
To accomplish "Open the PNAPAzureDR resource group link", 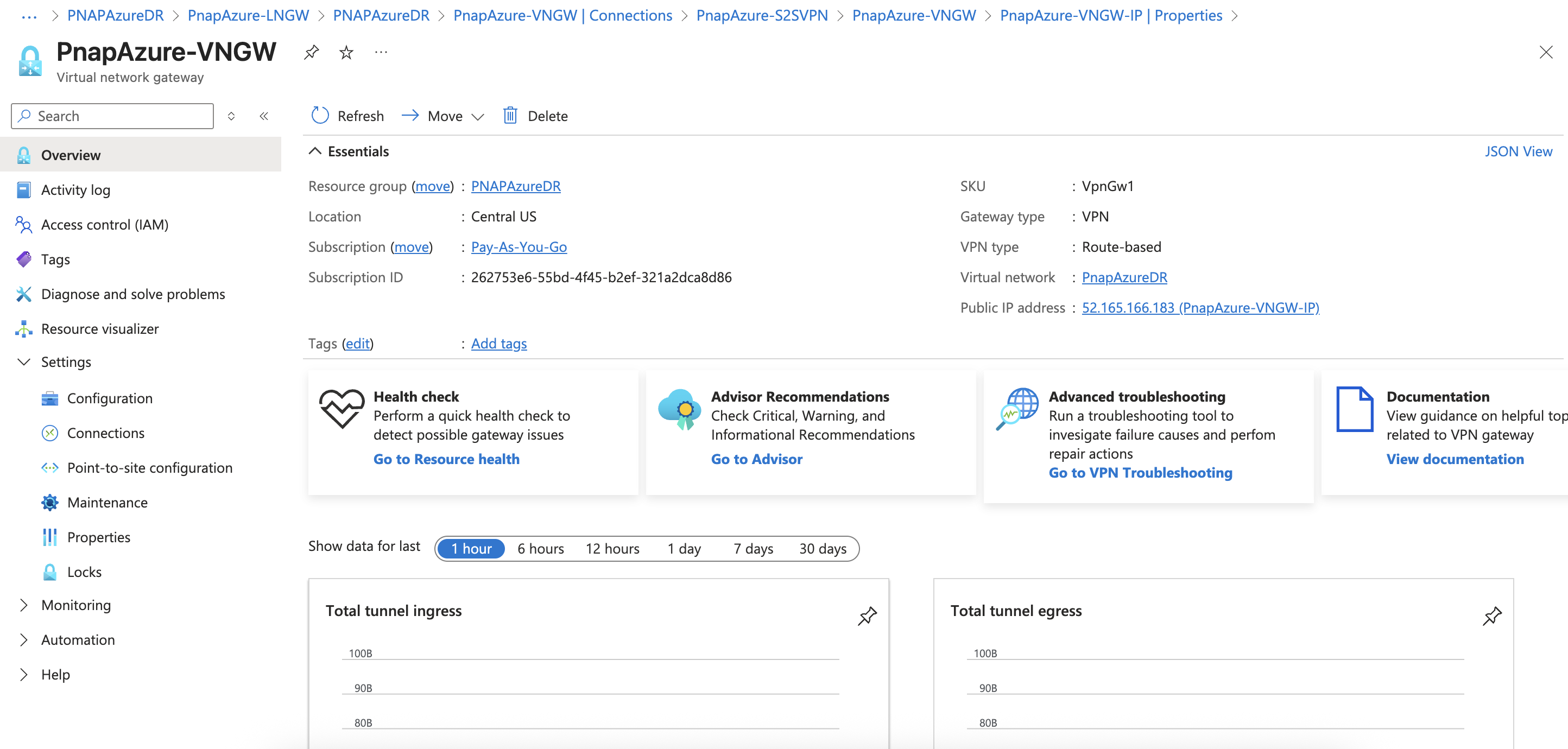I will tap(516, 186).
